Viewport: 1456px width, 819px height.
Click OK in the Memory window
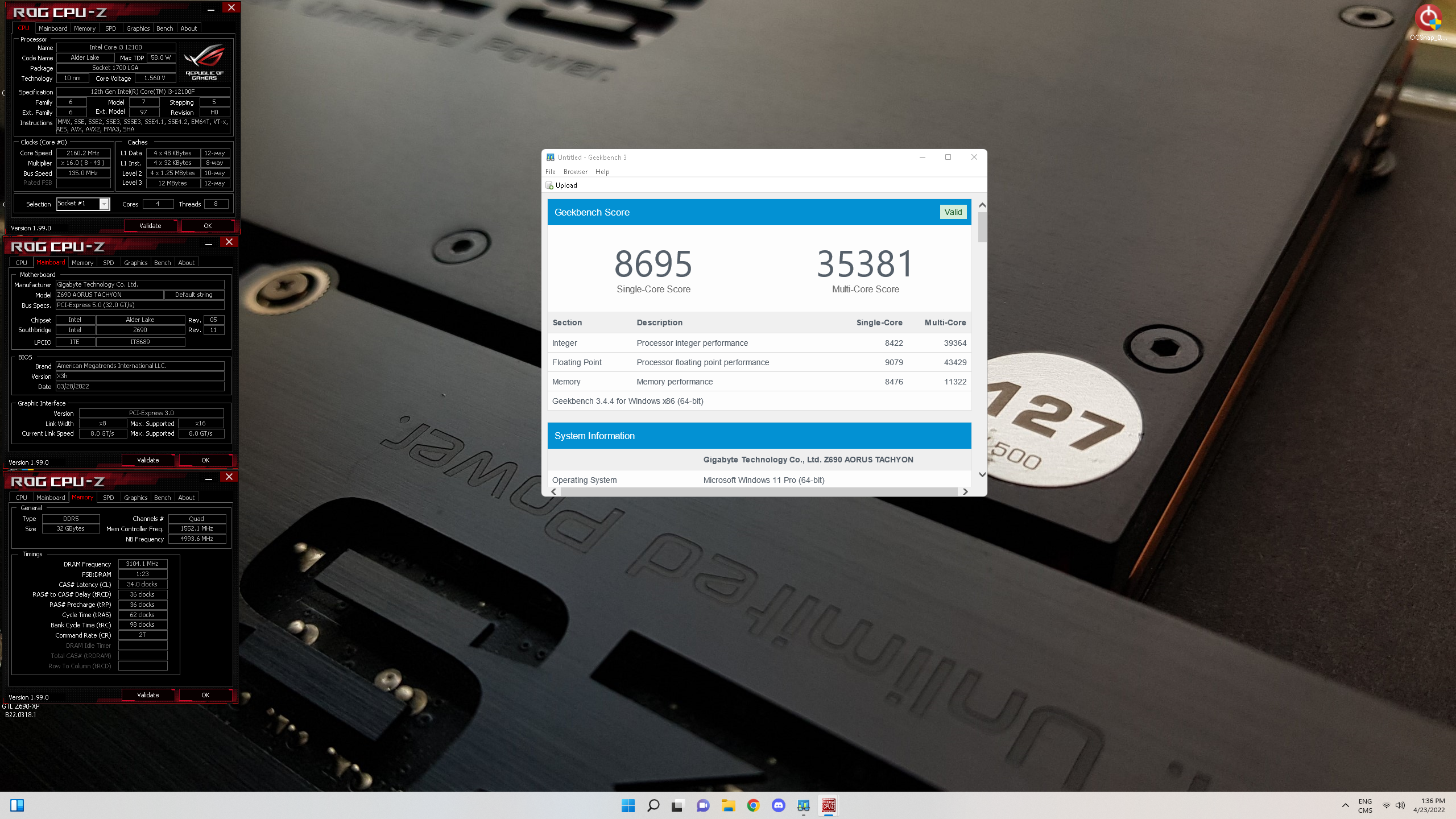[205, 695]
